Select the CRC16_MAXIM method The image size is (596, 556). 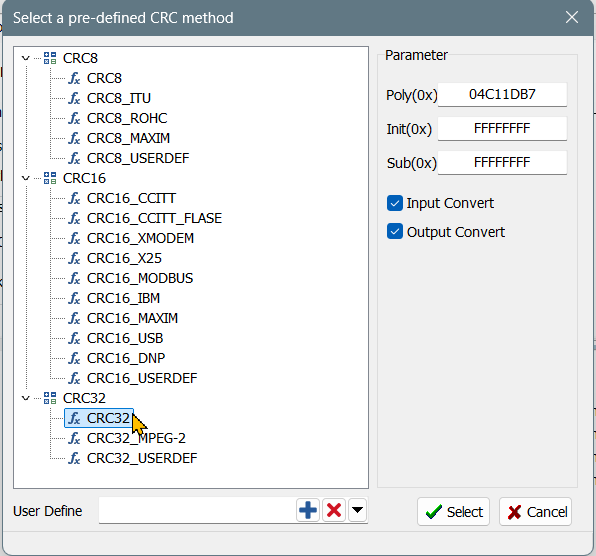coord(132,318)
